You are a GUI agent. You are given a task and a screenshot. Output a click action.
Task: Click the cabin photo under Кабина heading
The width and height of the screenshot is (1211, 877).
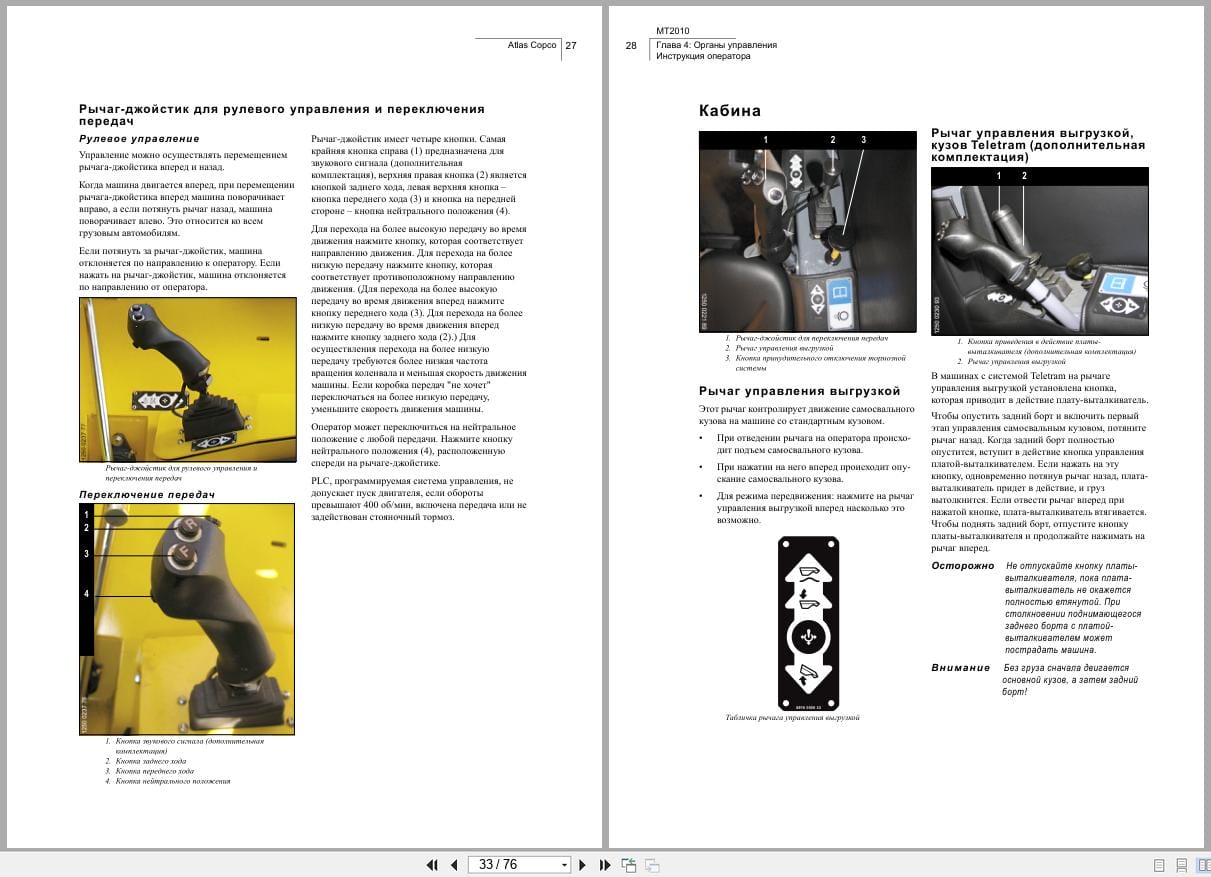tap(807, 232)
